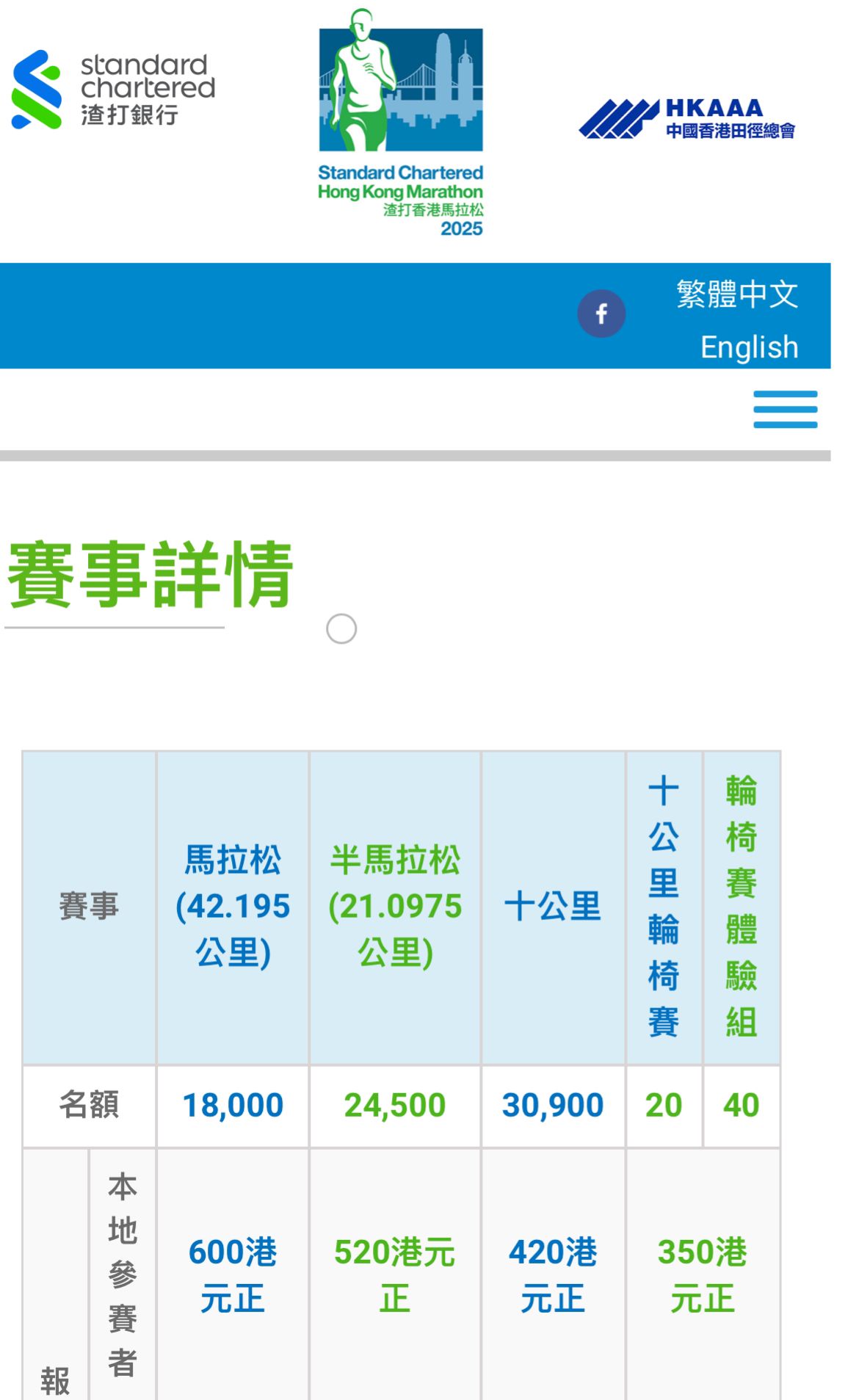Click the 350港元正 wheelchair fee cell
859x1400 pixels.
(x=703, y=1275)
